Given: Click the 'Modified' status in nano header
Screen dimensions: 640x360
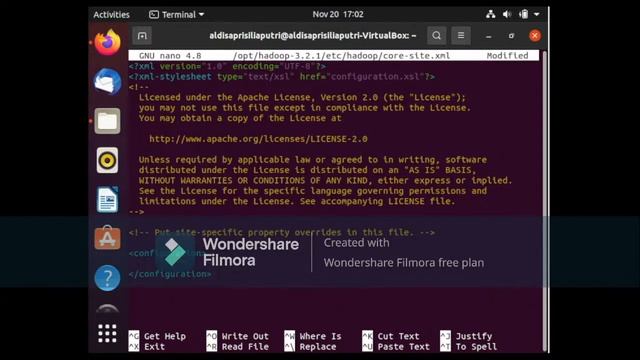Looking at the screenshot, I should point(507,56).
